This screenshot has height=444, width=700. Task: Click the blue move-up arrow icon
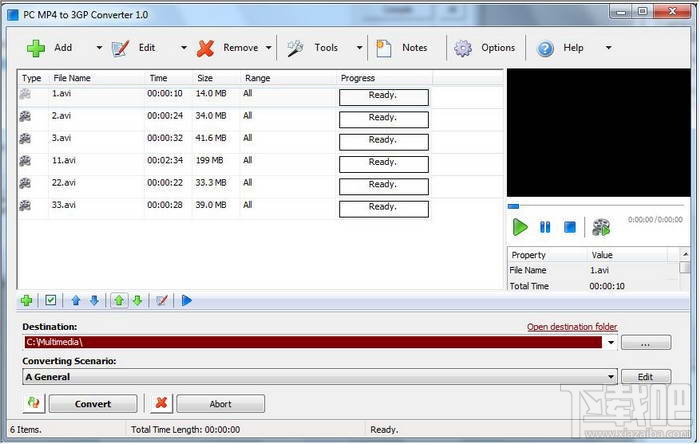pos(76,300)
